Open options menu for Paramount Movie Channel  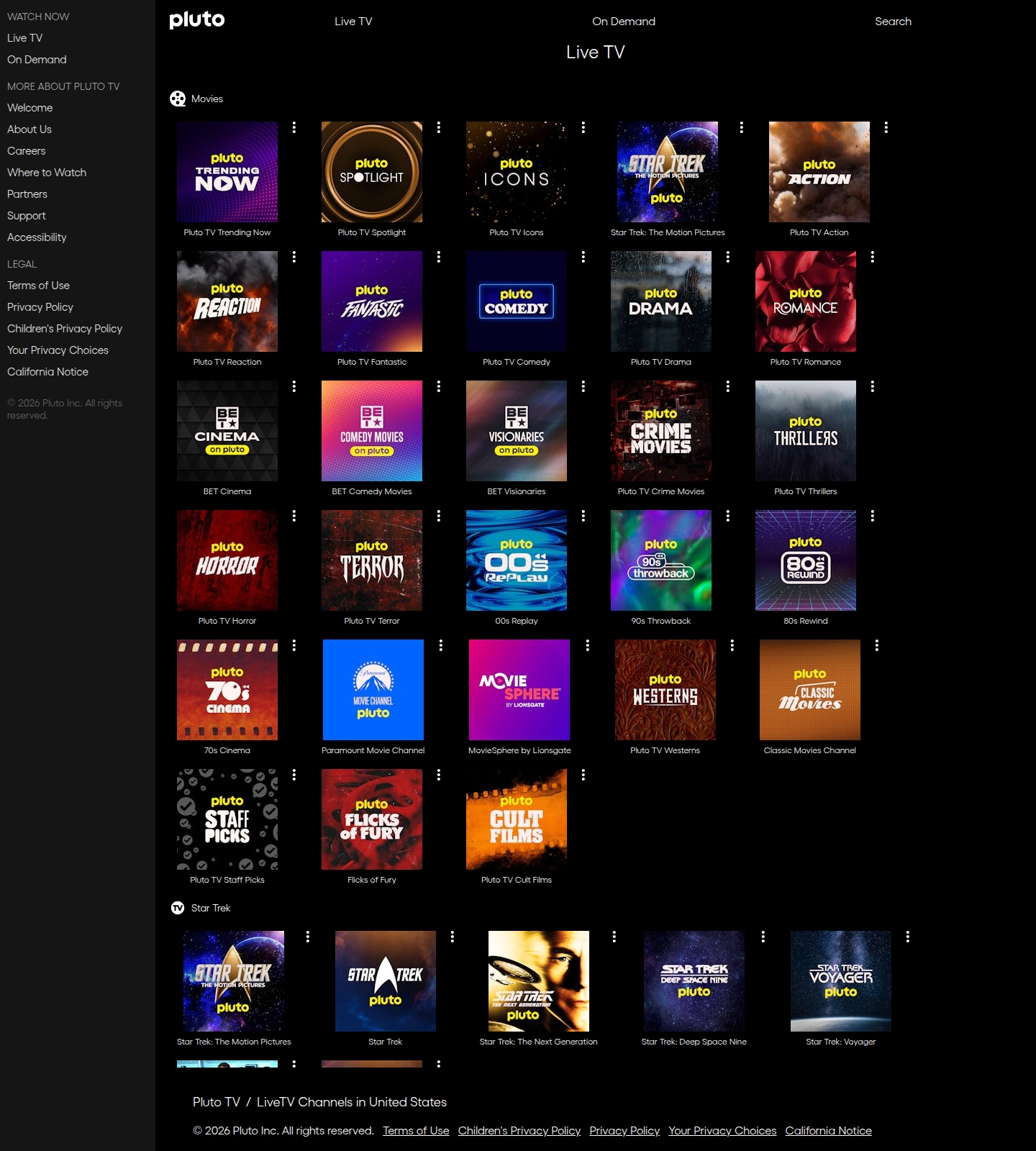point(441,645)
